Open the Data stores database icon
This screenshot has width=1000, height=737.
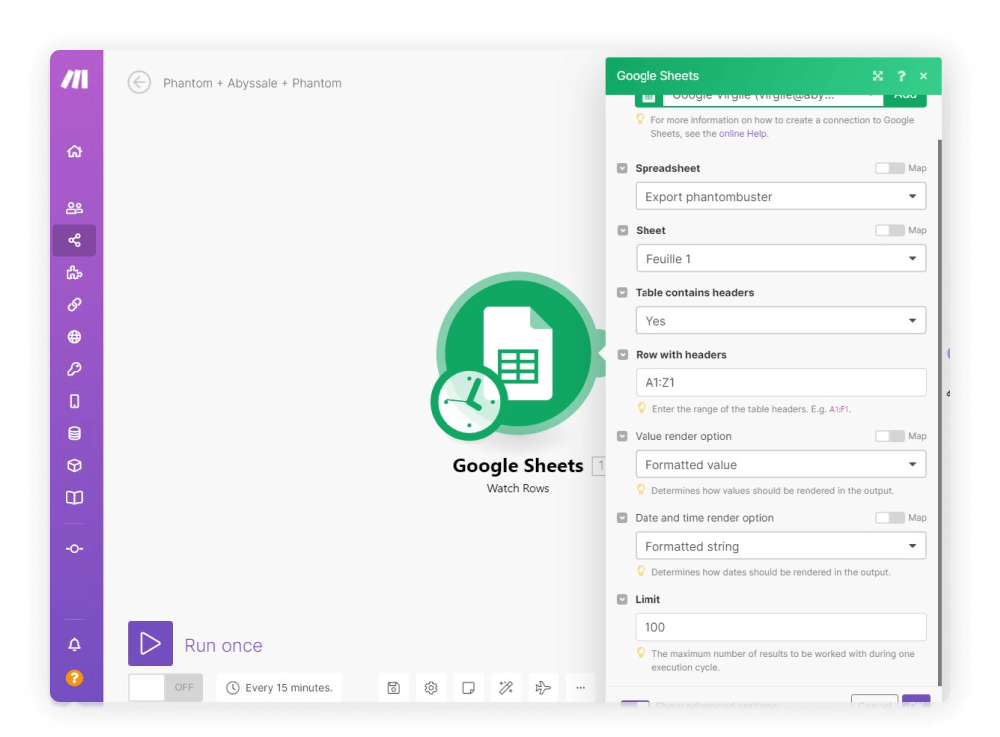tap(75, 434)
